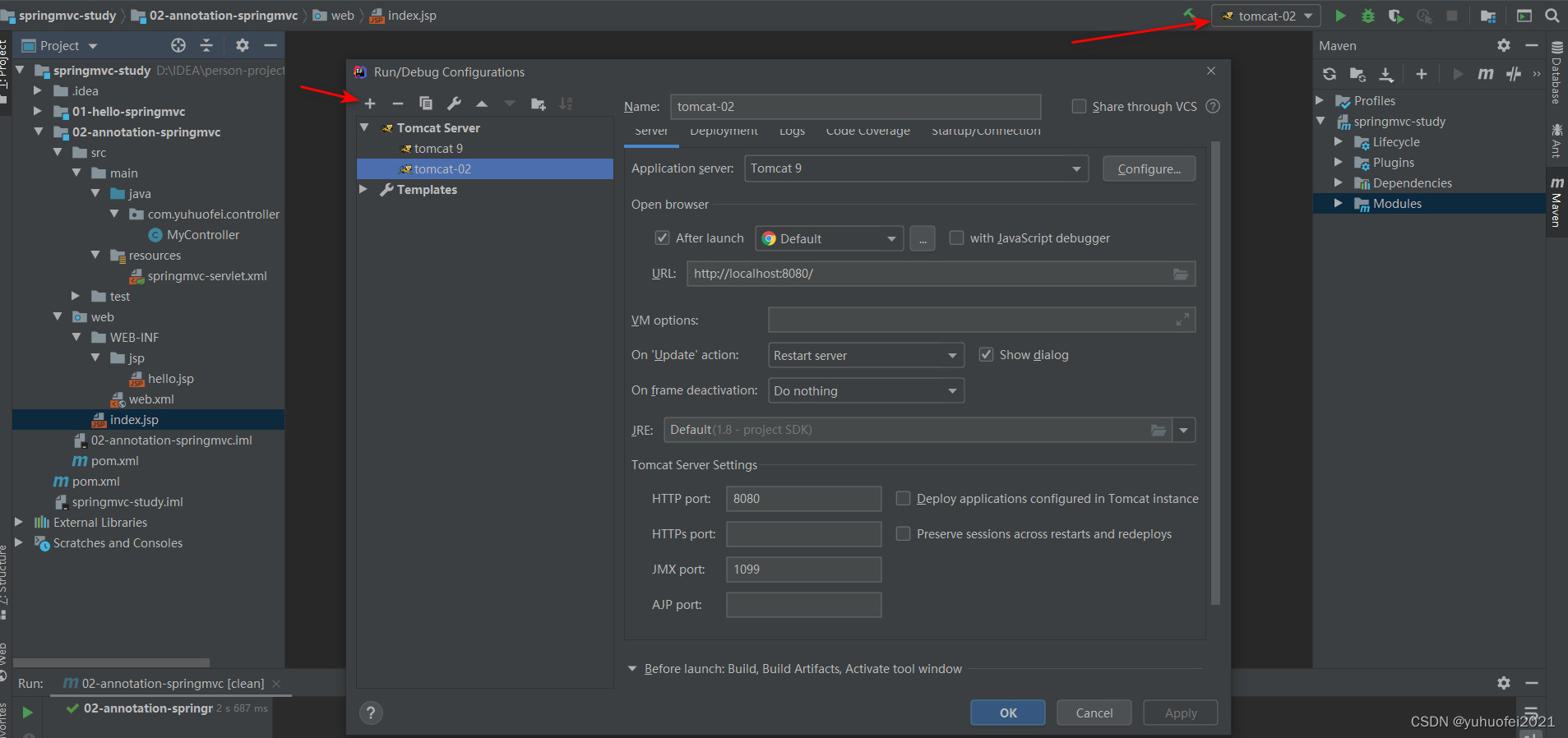Enable Preserve sessions across restarts checkbox
The width and height of the screenshot is (1568, 738).
click(x=903, y=533)
